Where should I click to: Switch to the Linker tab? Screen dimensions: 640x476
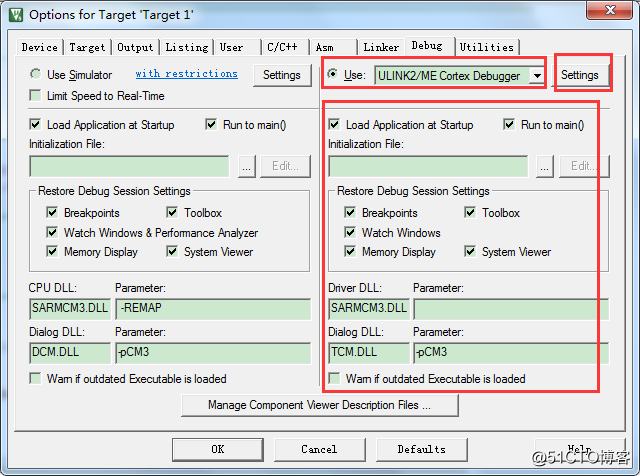(x=381, y=47)
